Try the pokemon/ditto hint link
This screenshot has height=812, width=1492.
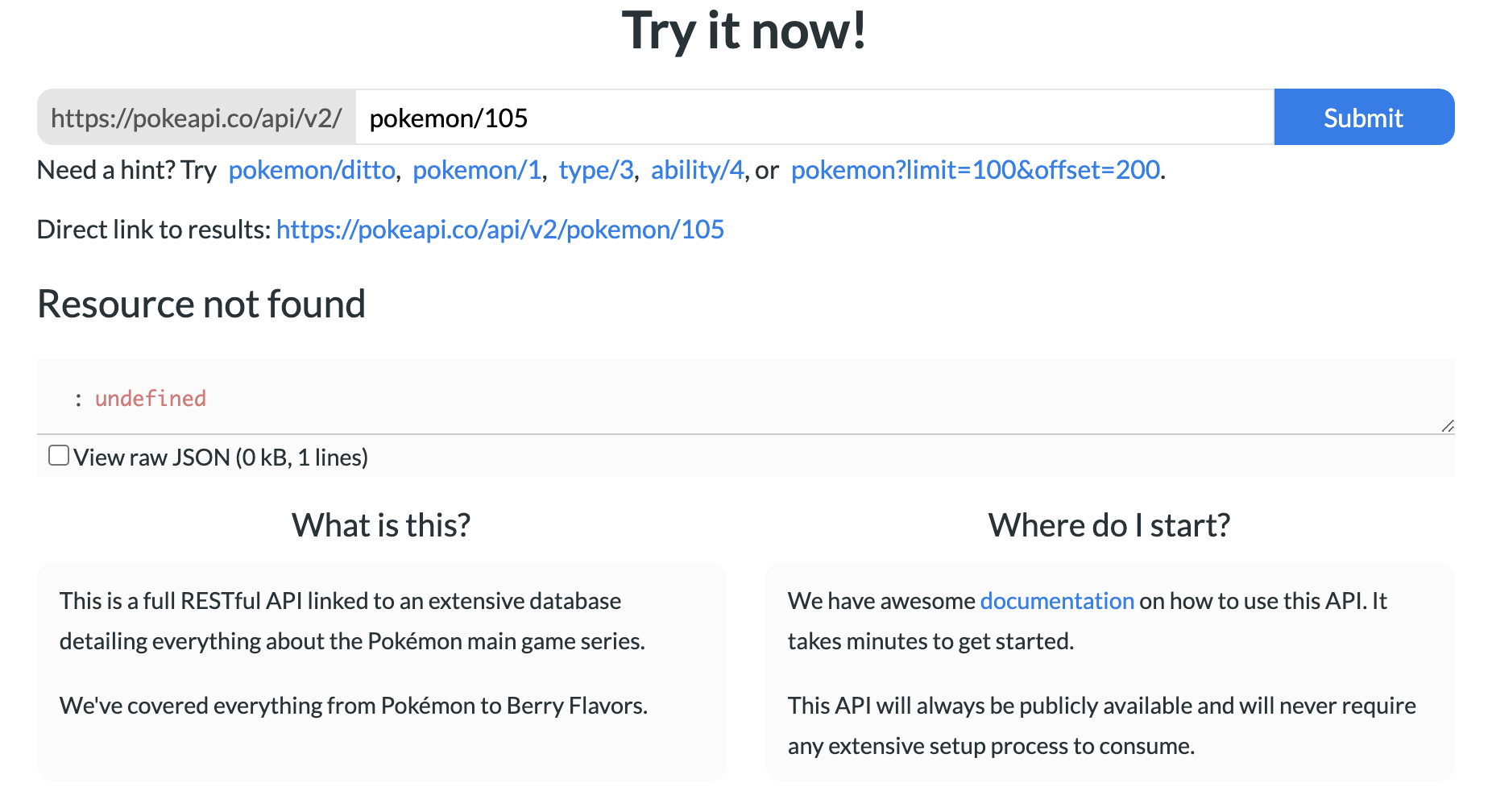point(312,170)
